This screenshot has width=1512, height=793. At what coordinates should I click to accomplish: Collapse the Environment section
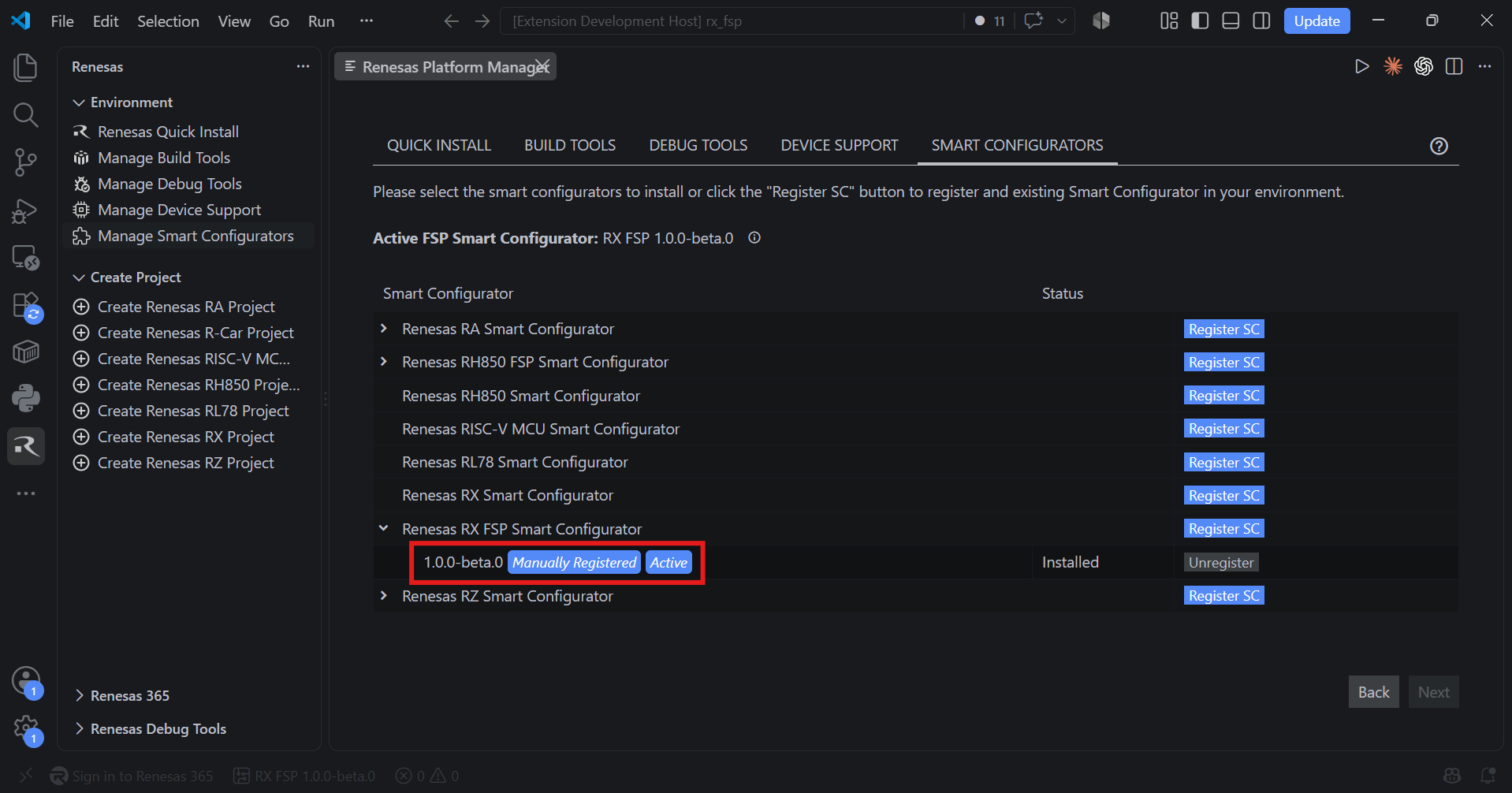point(79,102)
